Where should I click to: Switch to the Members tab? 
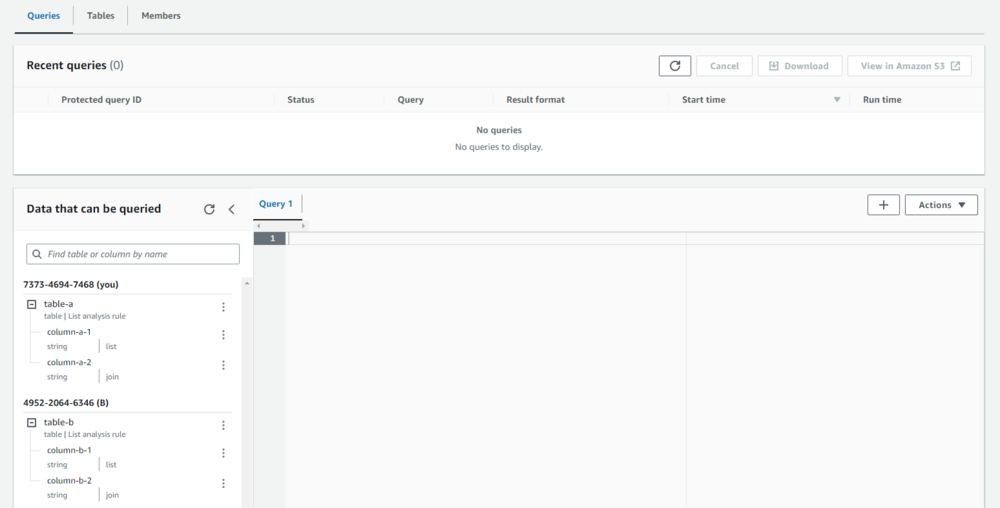[161, 16]
